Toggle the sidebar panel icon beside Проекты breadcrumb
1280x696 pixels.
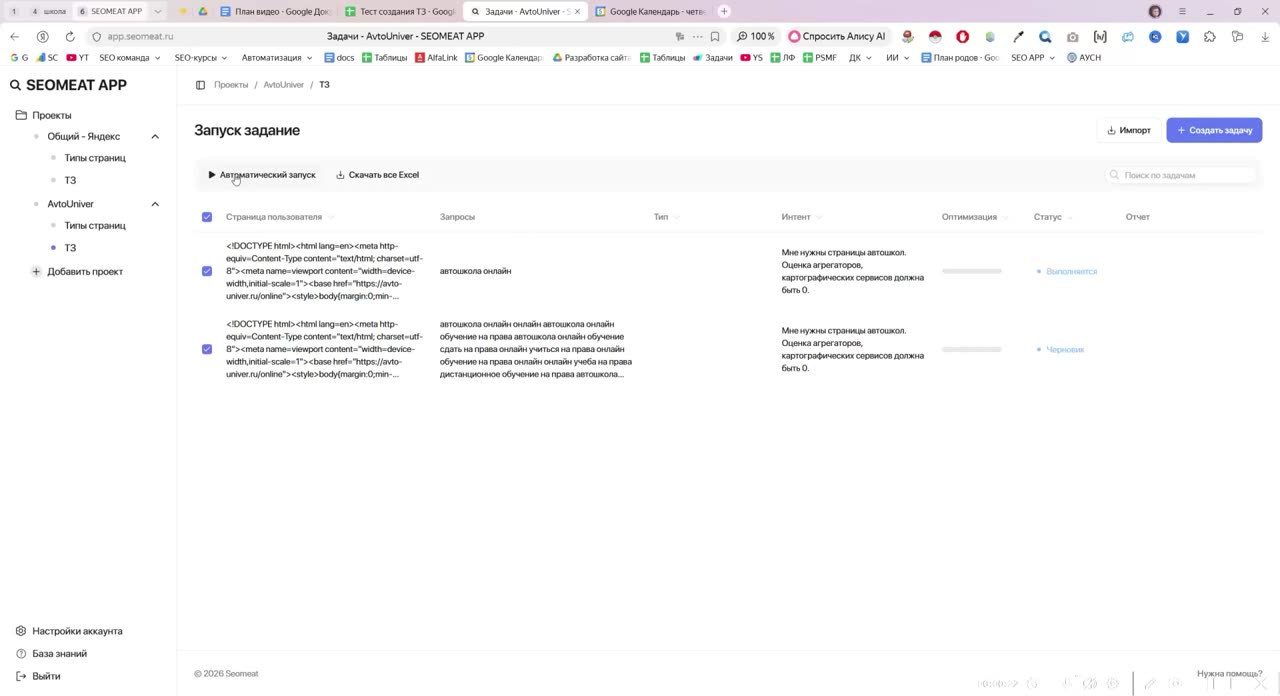coord(200,85)
